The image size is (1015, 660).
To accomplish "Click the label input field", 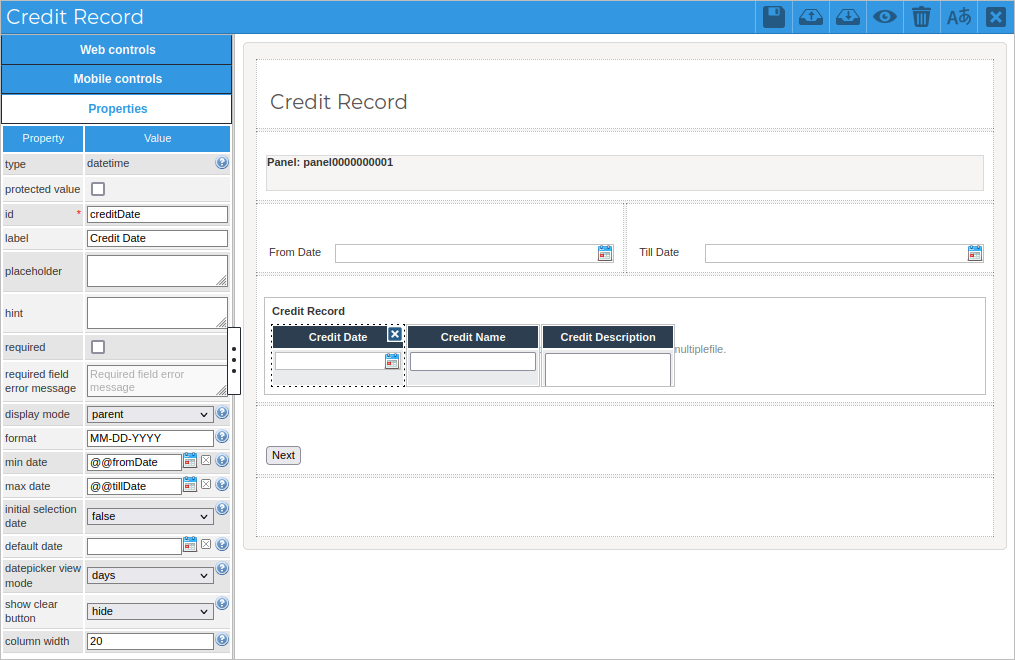I will coord(157,238).
